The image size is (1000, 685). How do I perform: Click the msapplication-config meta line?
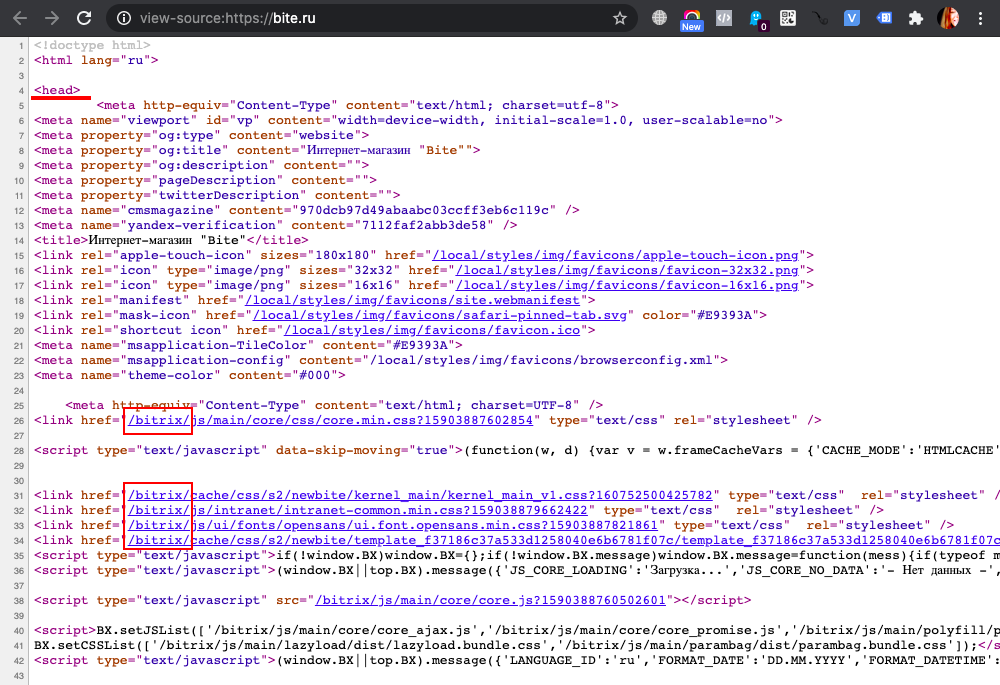[381, 360]
